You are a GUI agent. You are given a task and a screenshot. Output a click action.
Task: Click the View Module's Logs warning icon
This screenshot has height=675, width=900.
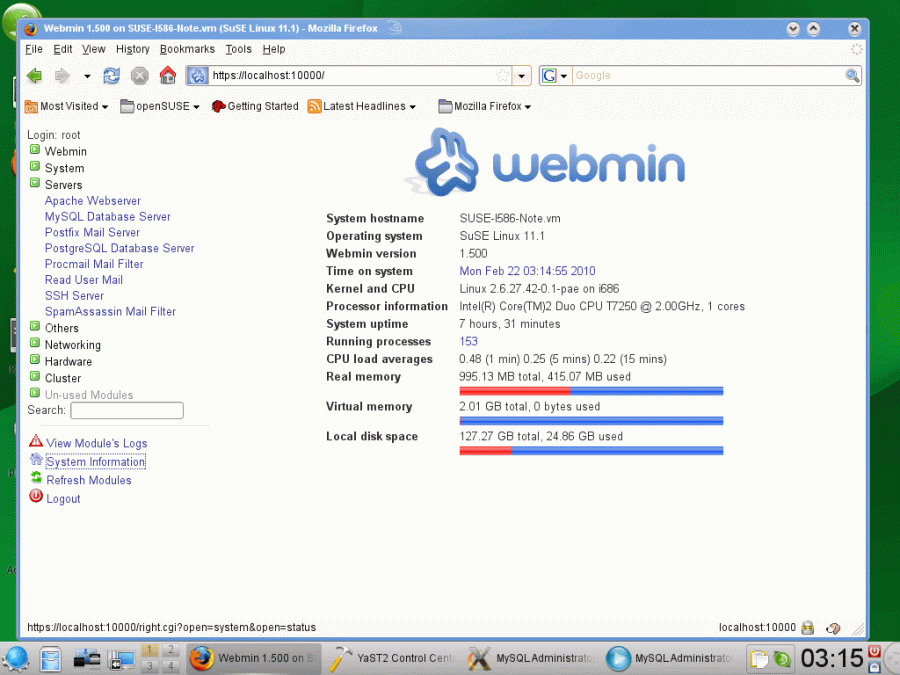(36, 441)
